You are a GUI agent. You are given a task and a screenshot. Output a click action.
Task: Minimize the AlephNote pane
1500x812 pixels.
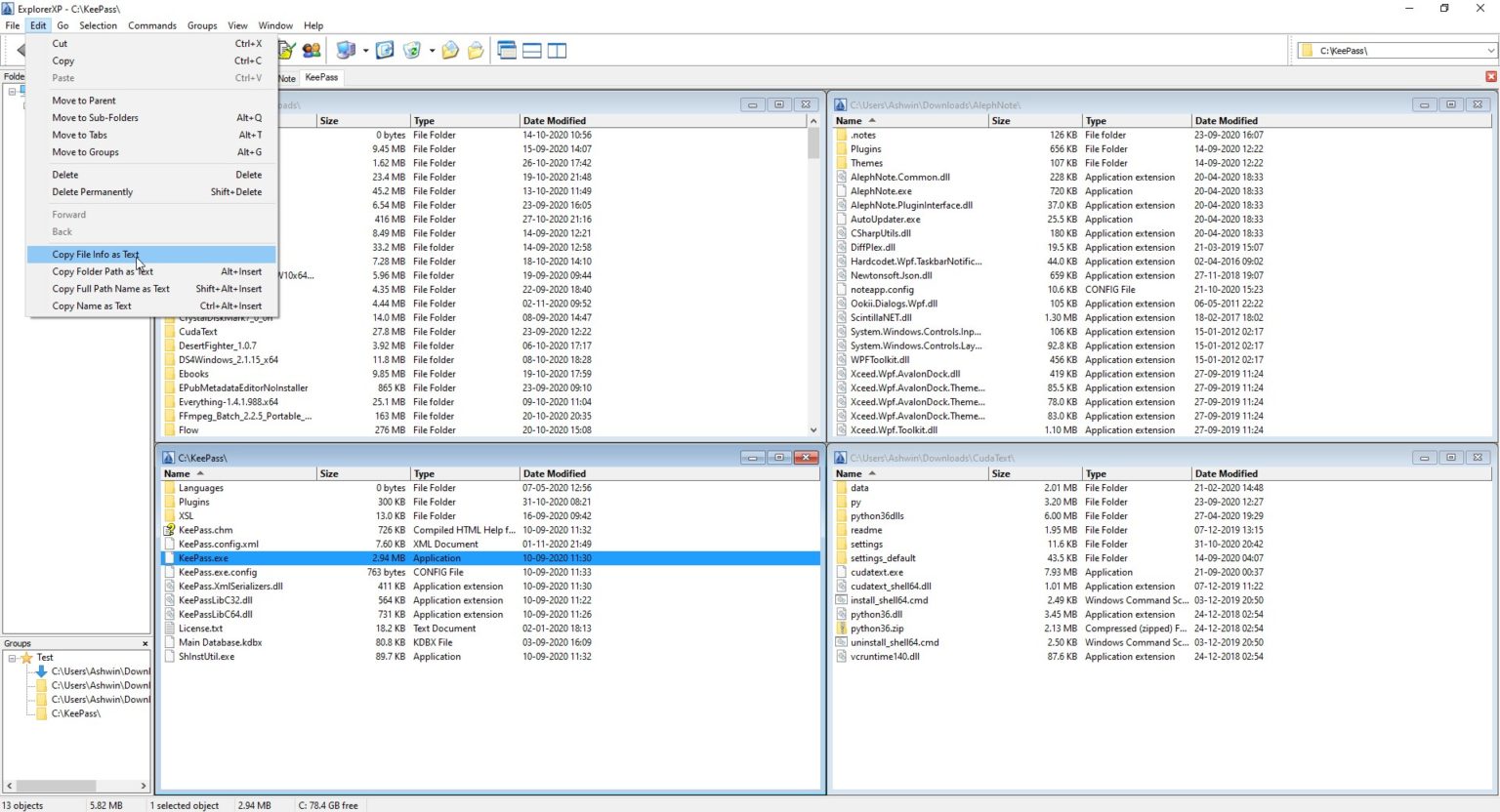tap(1424, 104)
